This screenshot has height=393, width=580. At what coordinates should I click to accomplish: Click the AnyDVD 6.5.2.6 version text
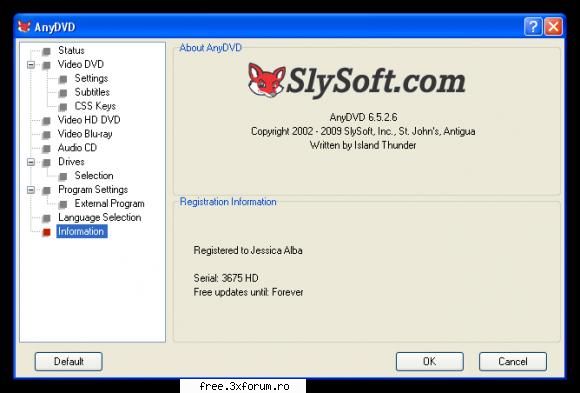pos(363,117)
